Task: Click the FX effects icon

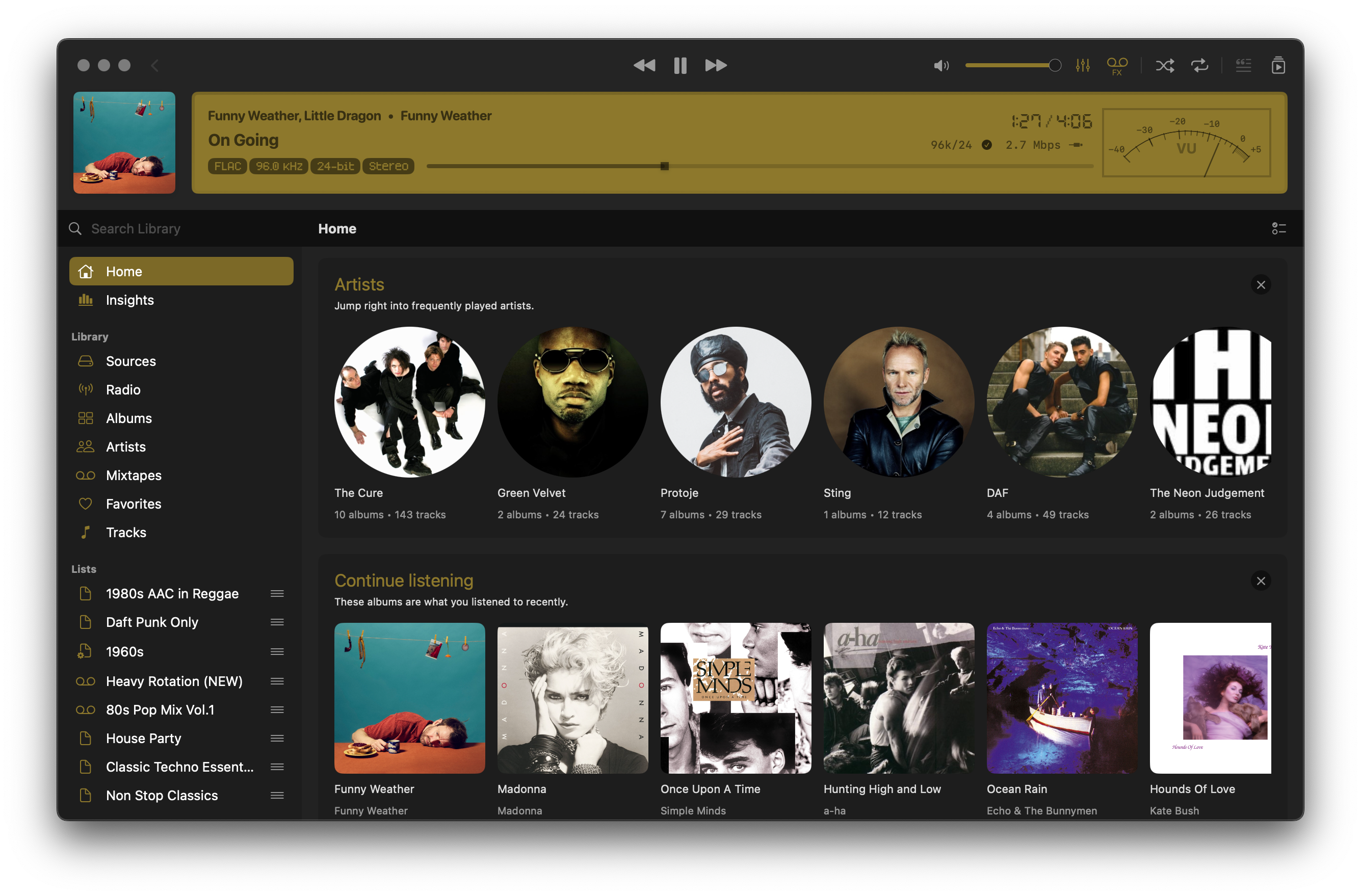Action: [x=1117, y=65]
